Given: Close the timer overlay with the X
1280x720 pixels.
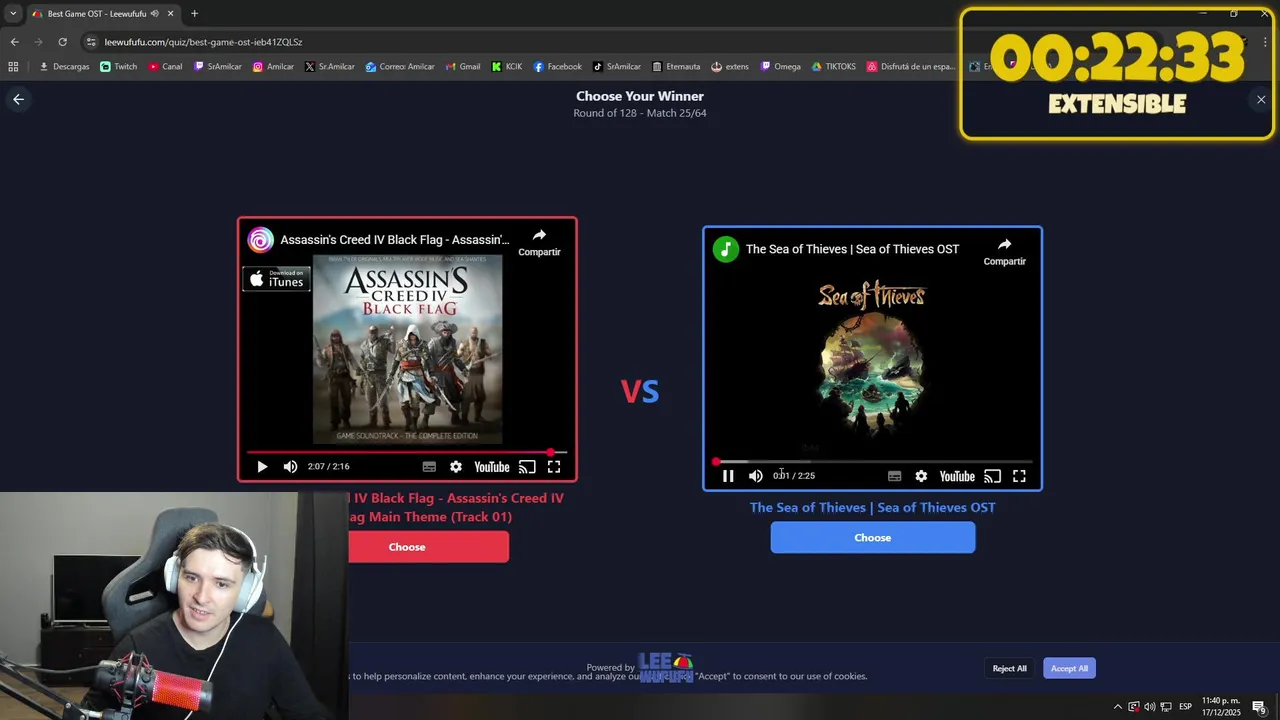Looking at the screenshot, I should click(x=1261, y=100).
